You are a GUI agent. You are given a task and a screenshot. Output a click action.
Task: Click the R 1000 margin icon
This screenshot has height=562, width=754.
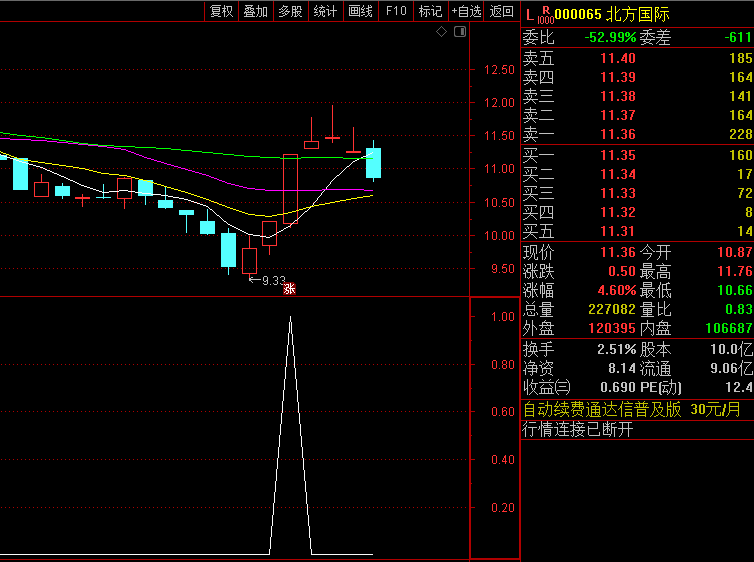click(x=546, y=15)
